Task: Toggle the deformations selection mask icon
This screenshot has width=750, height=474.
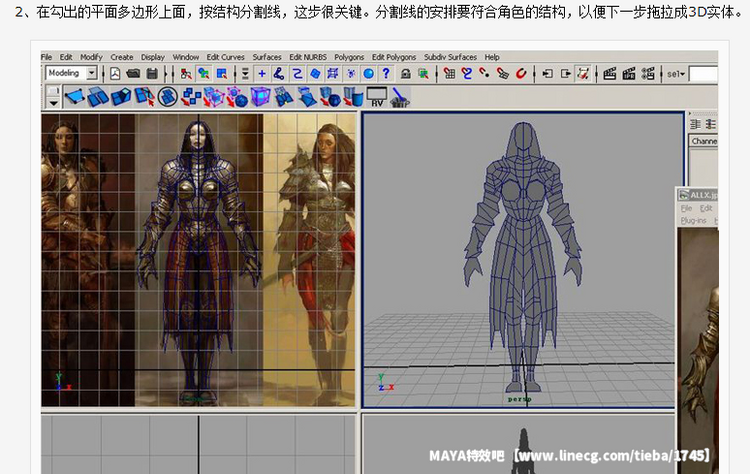Action: [x=332, y=74]
